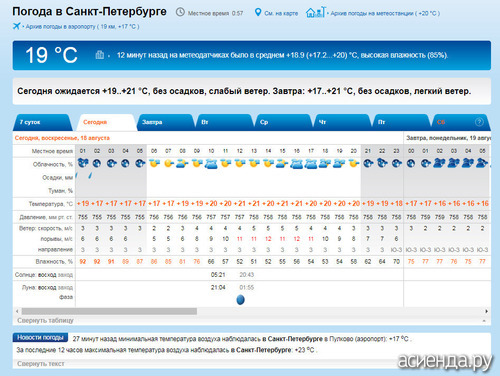The width and height of the screenshot is (500, 376).
Task: Open the Вт day tab
Action: (x=224, y=122)
